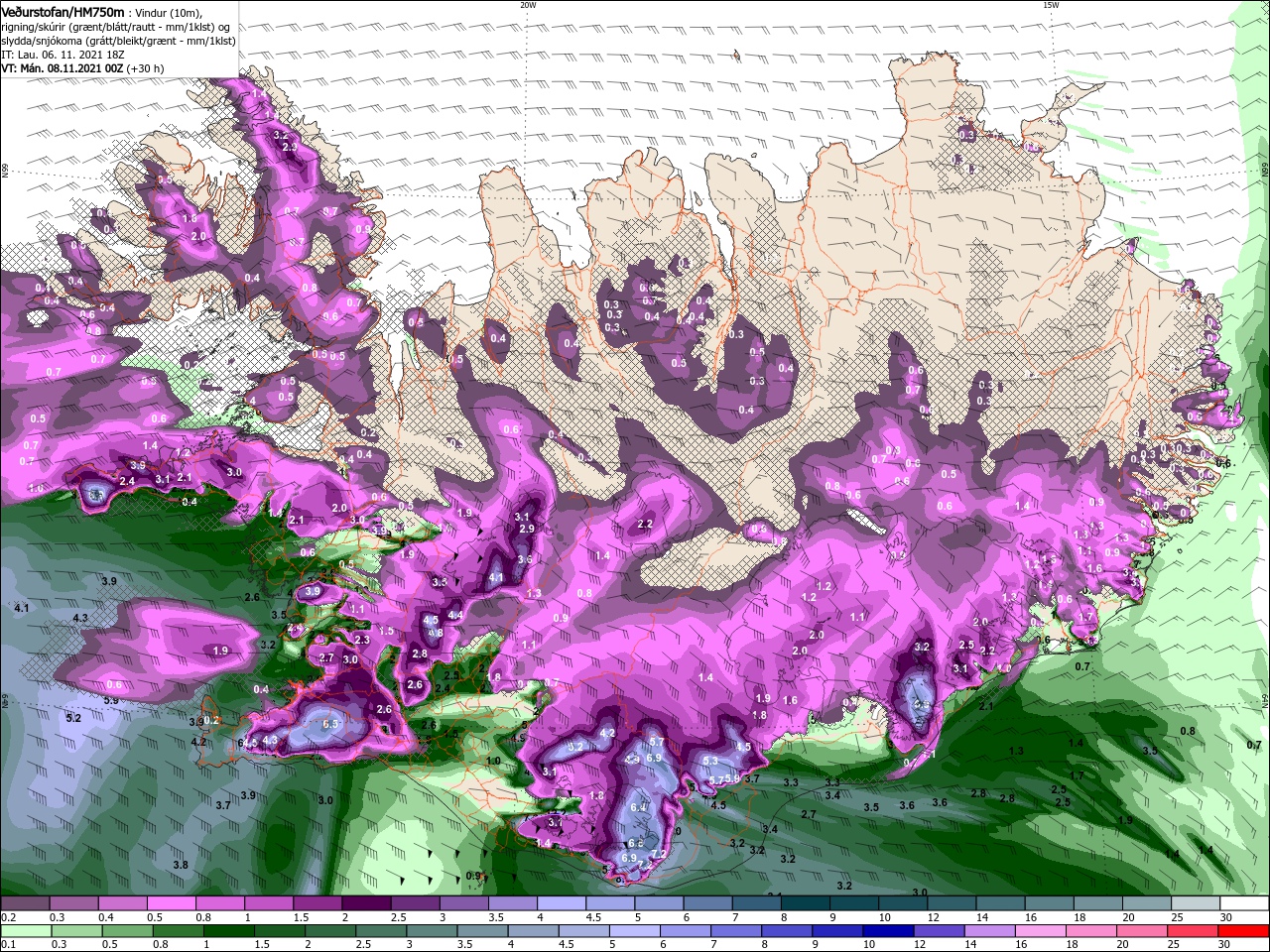Pick the red 30 swatch in lower legend row
This screenshot has width=1270, height=952.
coord(1245,931)
